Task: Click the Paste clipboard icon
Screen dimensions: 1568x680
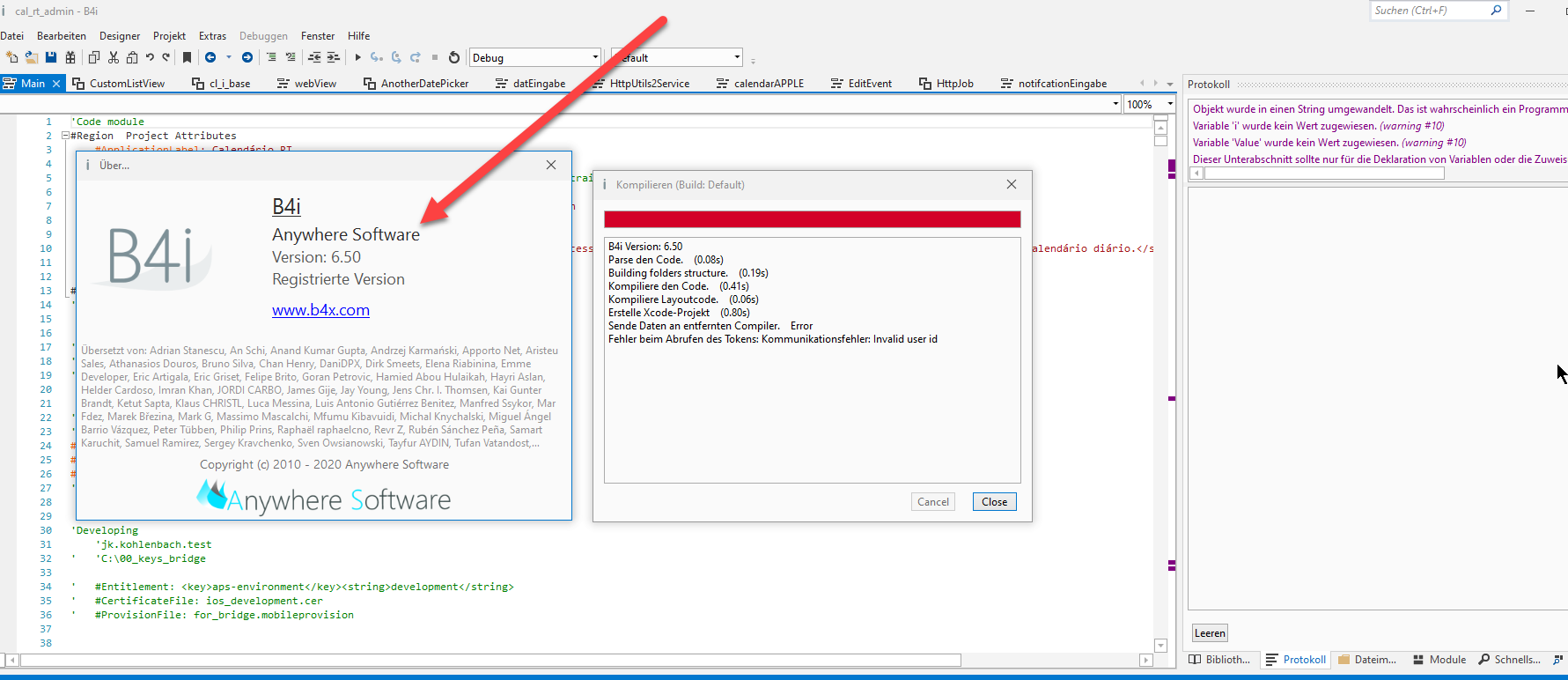Action: click(132, 57)
